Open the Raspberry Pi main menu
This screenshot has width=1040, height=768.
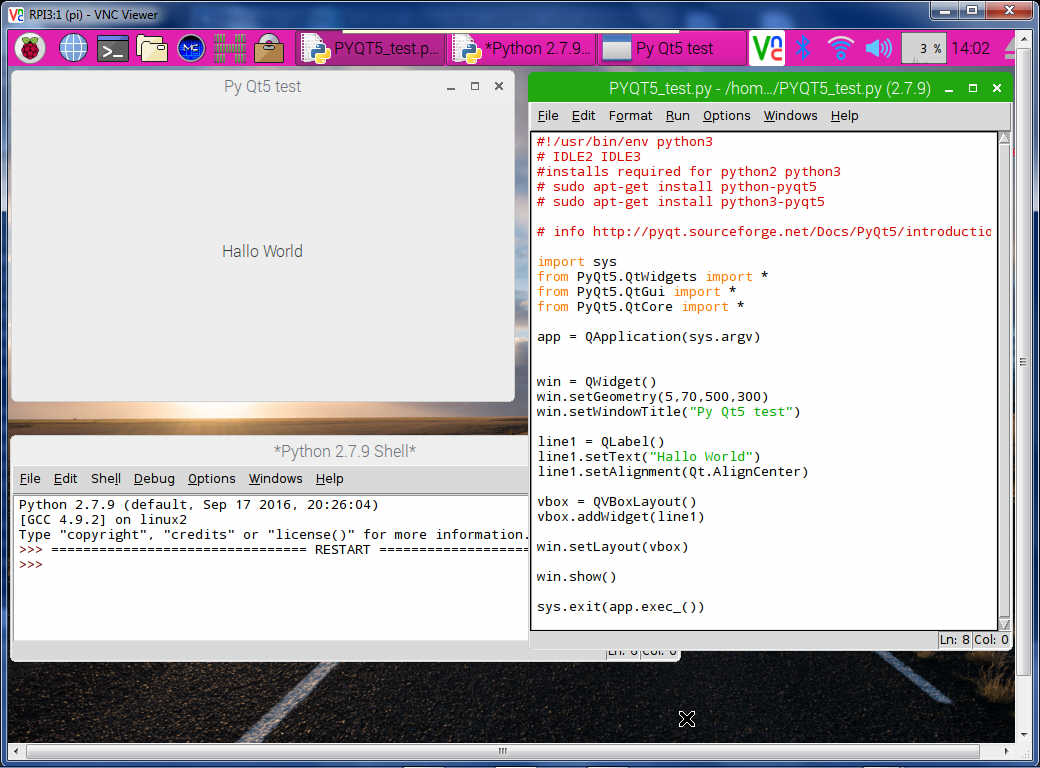[30, 47]
